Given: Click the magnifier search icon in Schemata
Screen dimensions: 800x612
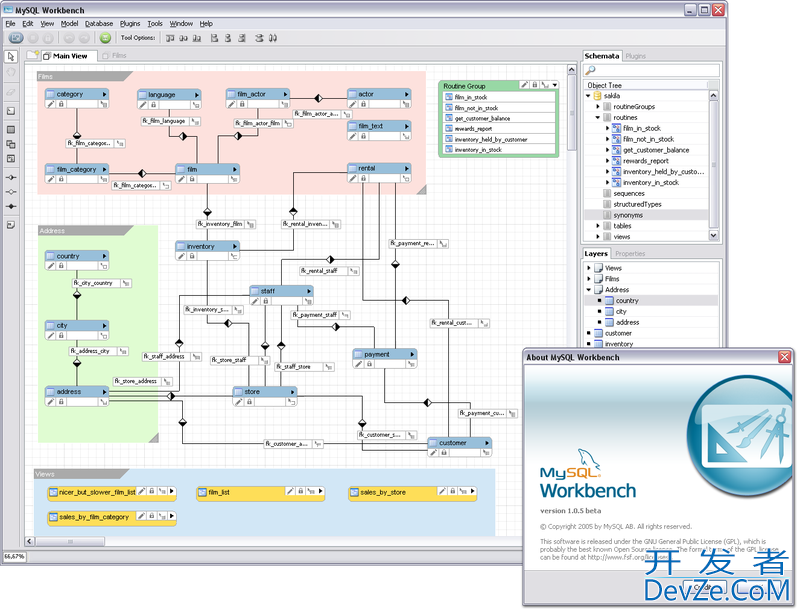Looking at the screenshot, I should click(591, 70).
